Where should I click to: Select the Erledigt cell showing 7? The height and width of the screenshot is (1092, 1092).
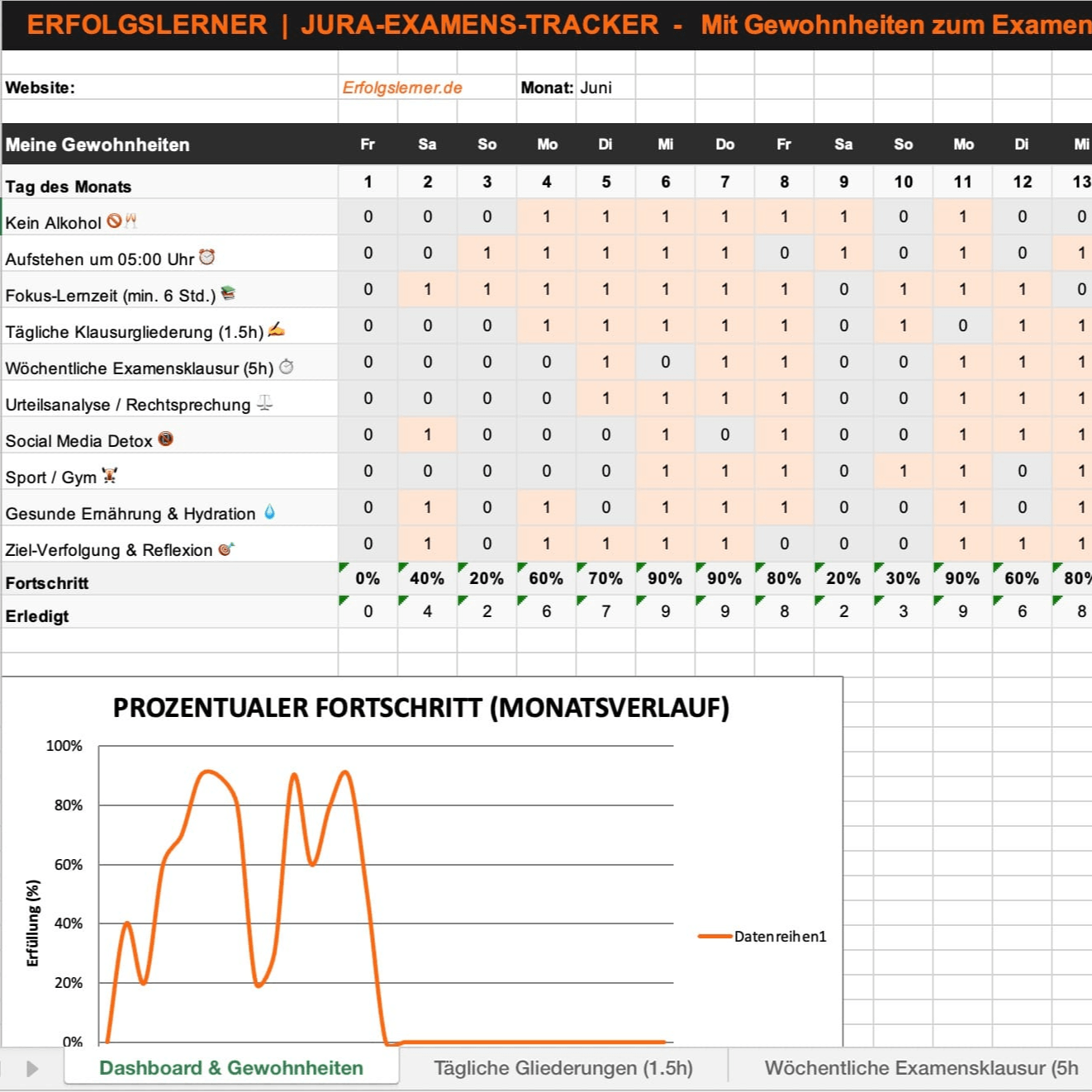pyautogui.click(x=606, y=611)
